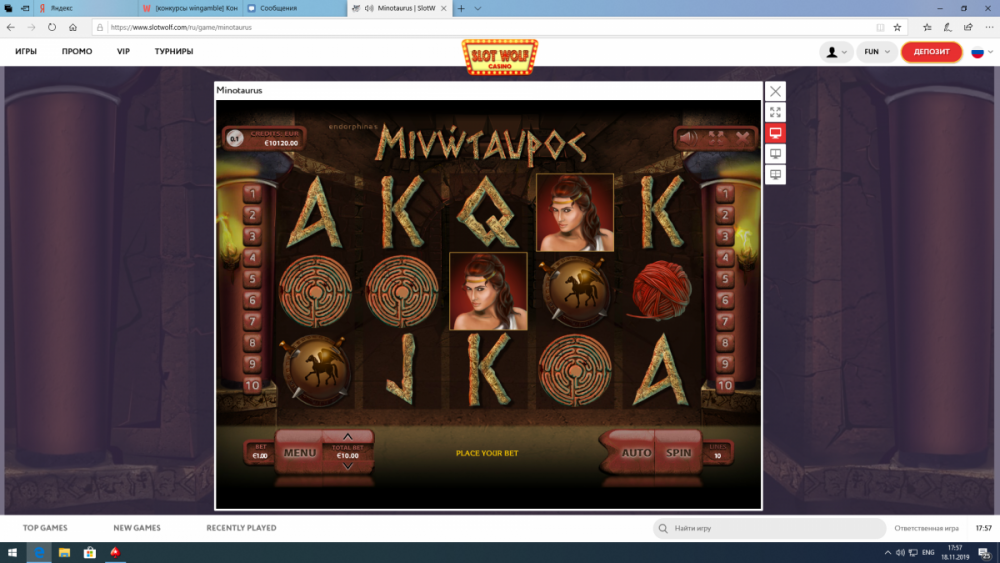Click the Slot Wolf Casino logo
1000x563 pixels.
(x=499, y=57)
